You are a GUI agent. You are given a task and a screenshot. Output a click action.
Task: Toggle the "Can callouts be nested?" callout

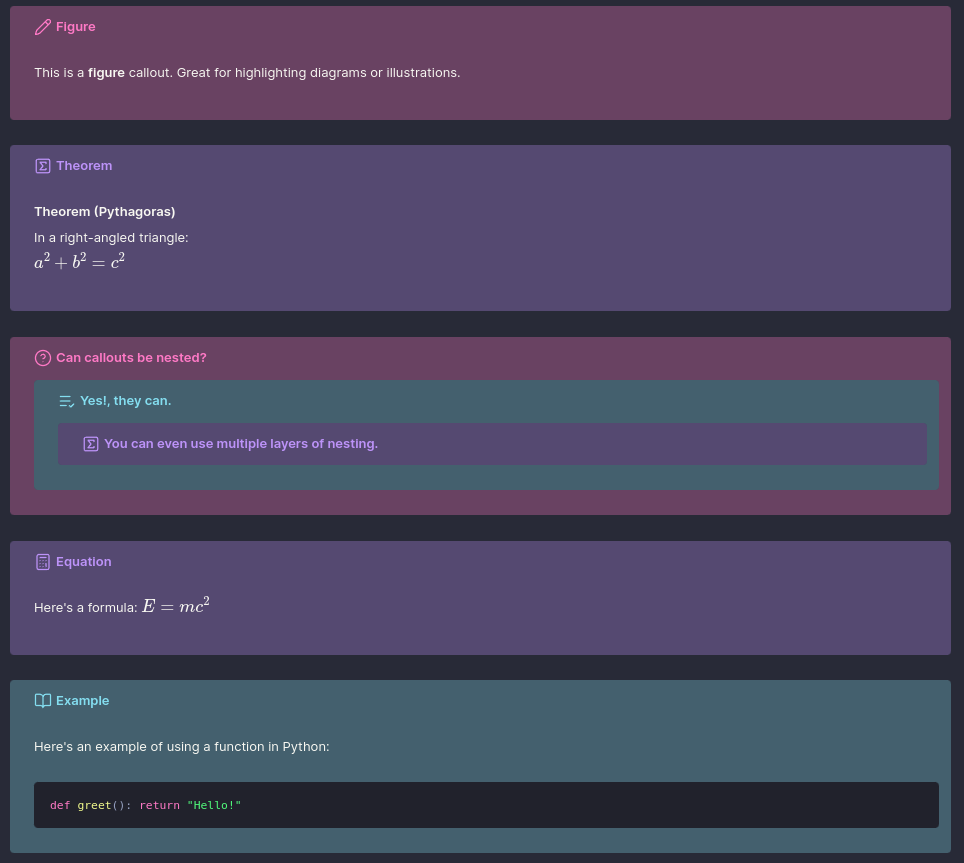pyautogui.click(x=131, y=358)
